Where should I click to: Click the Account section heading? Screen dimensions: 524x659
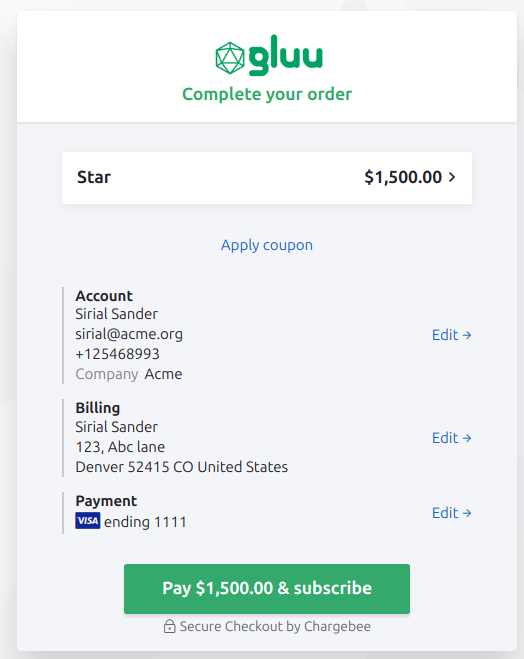point(104,296)
